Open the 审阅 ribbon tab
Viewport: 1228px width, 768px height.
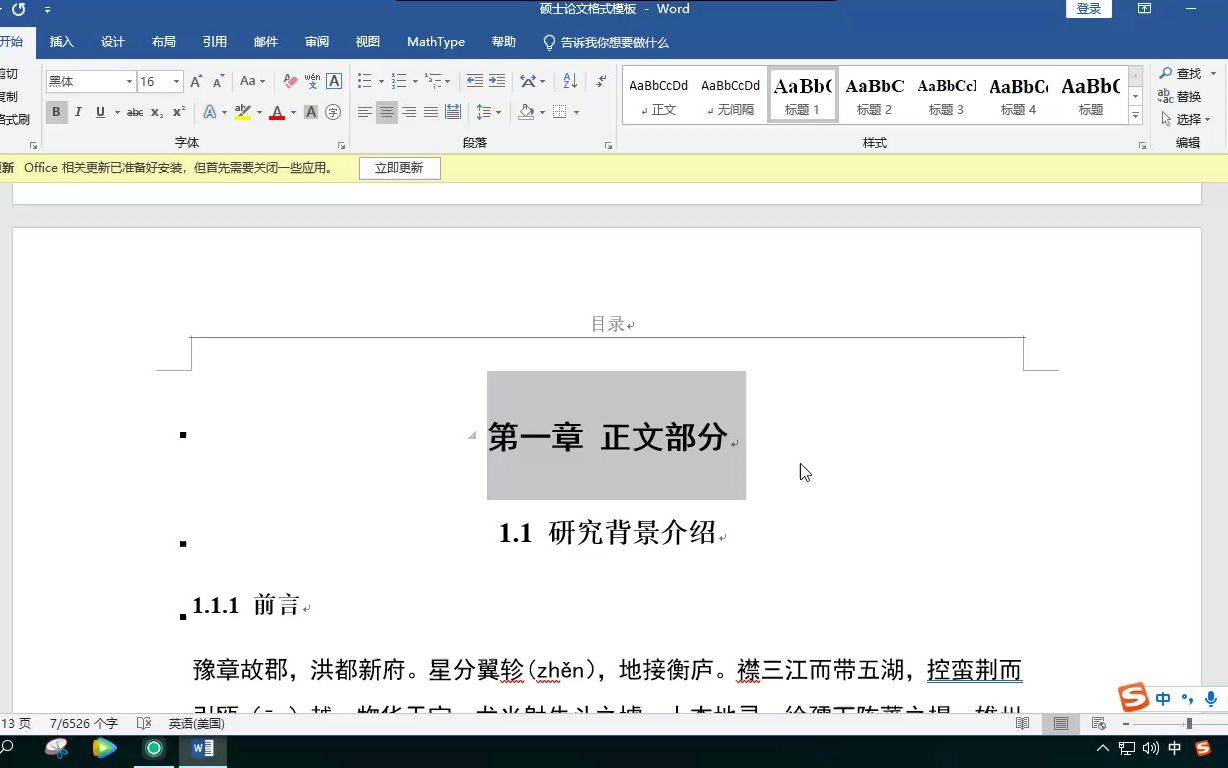(316, 42)
